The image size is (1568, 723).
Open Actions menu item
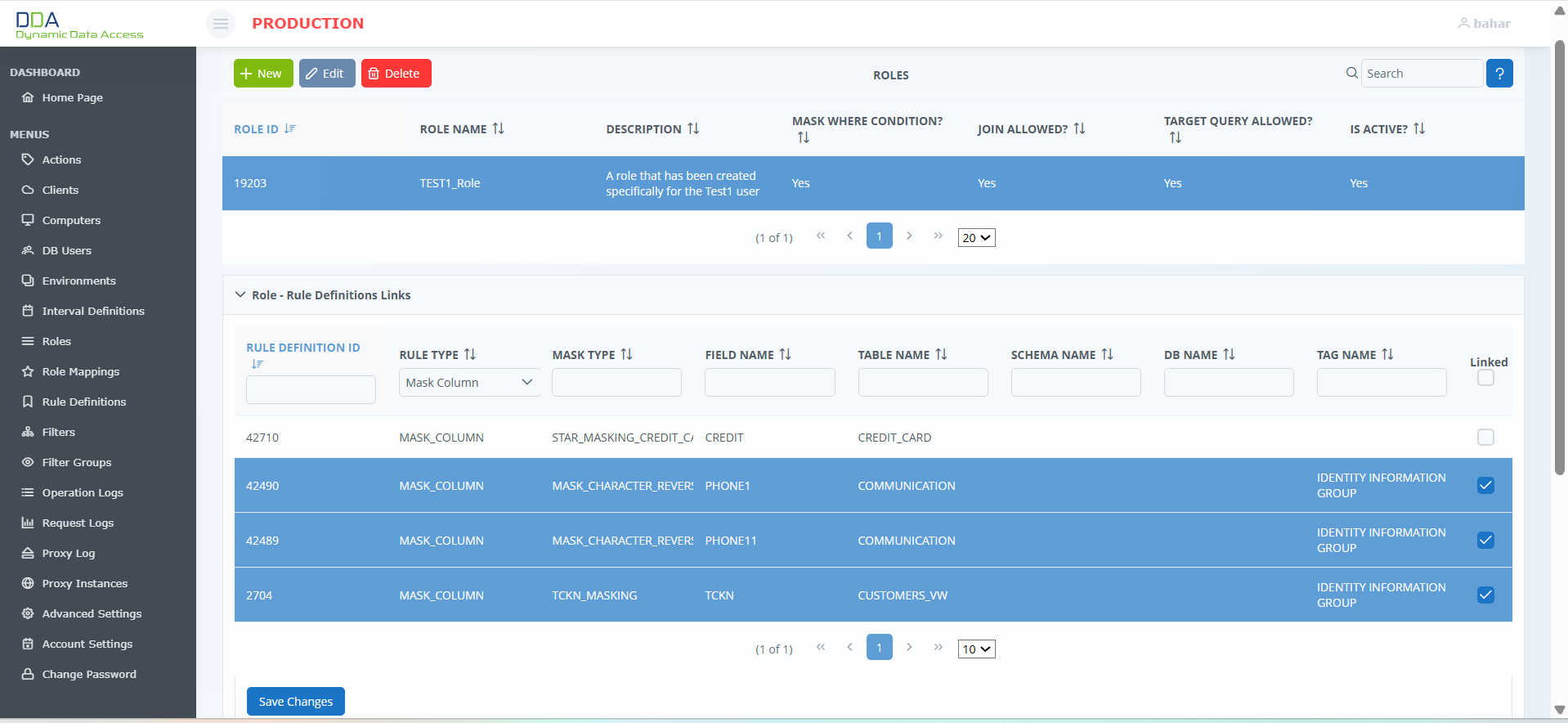pos(61,159)
